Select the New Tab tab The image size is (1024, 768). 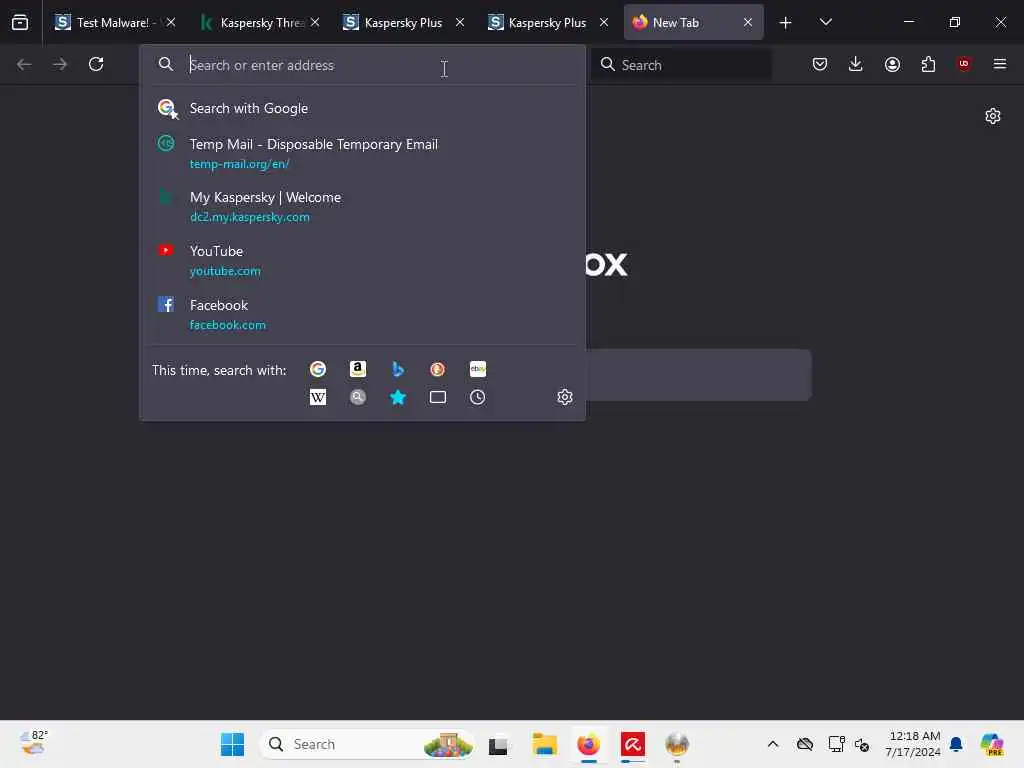coord(684,22)
